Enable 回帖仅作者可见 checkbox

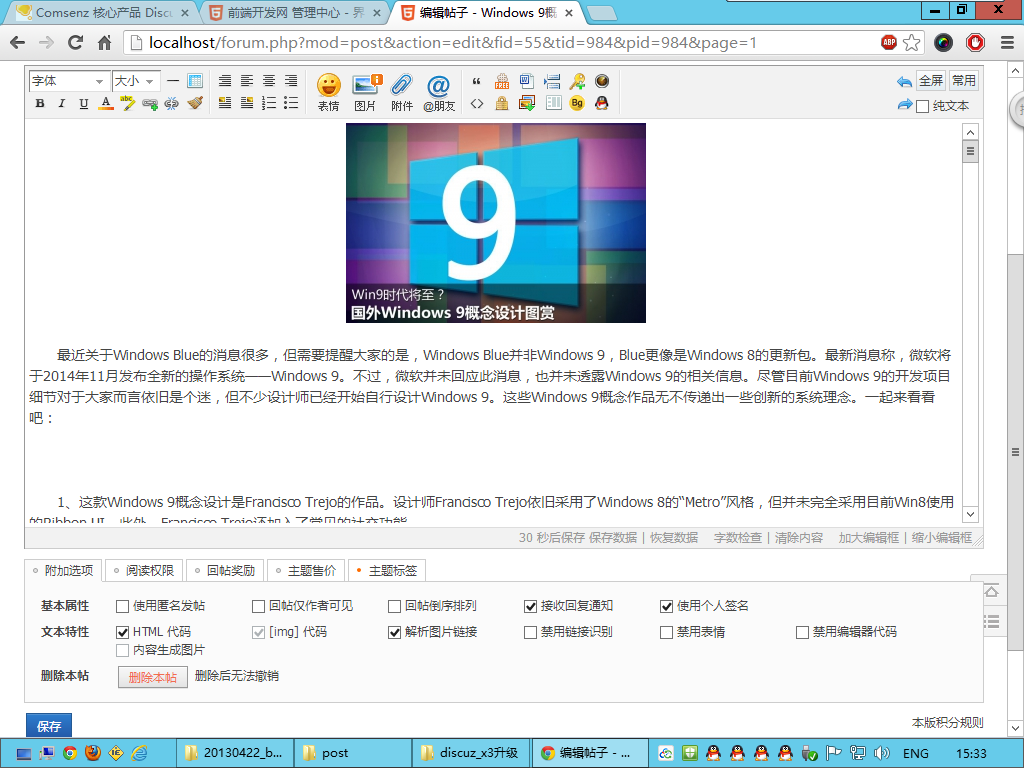tap(258, 607)
